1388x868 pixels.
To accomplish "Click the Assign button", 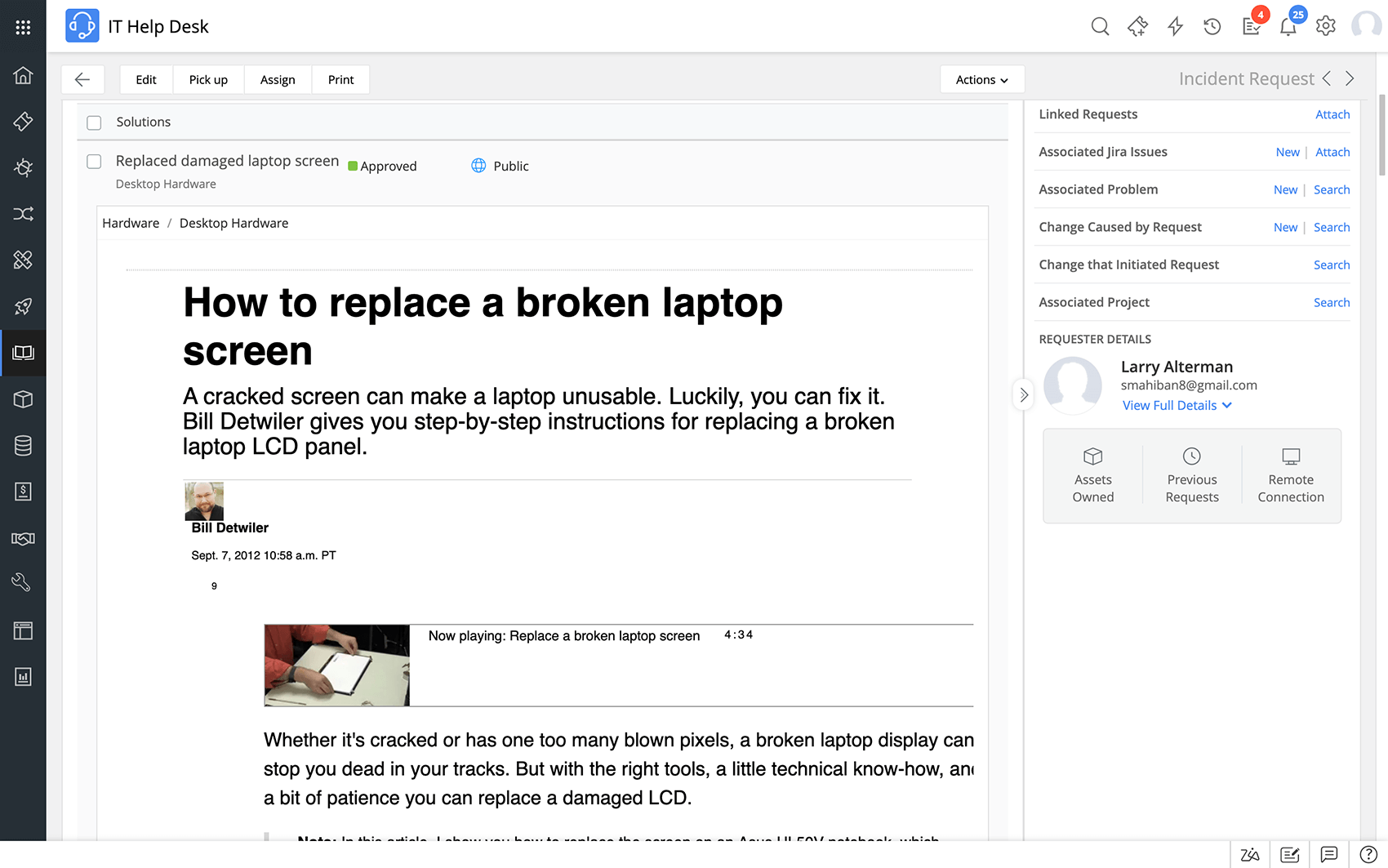I will 278,80.
